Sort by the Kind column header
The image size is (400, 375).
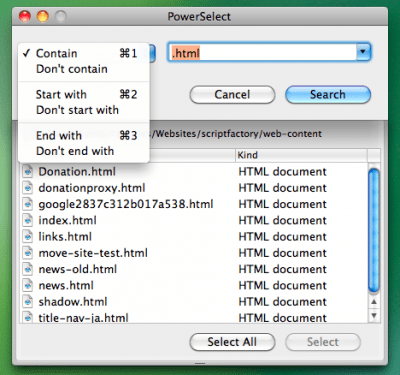(302, 155)
